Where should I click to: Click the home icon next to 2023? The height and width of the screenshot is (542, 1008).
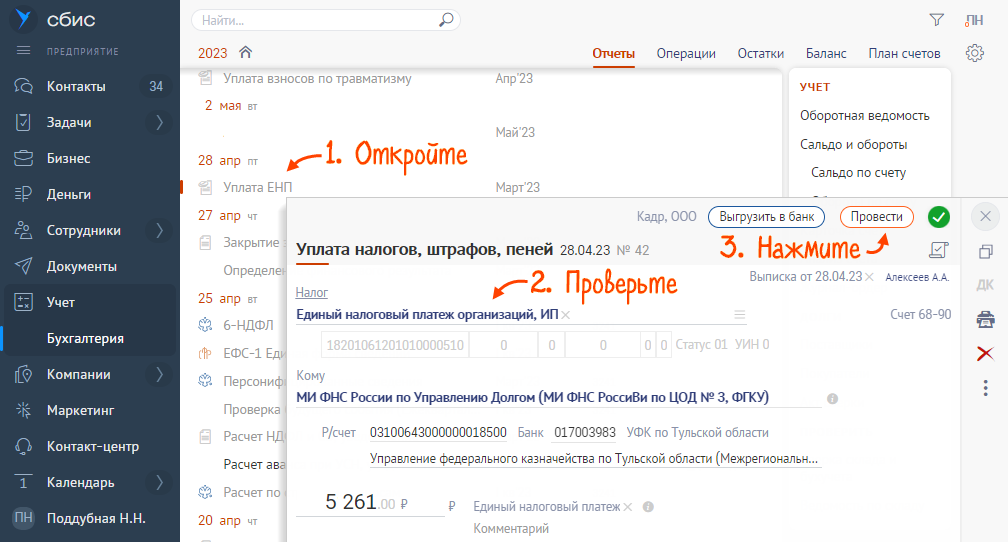tap(245, 53)
